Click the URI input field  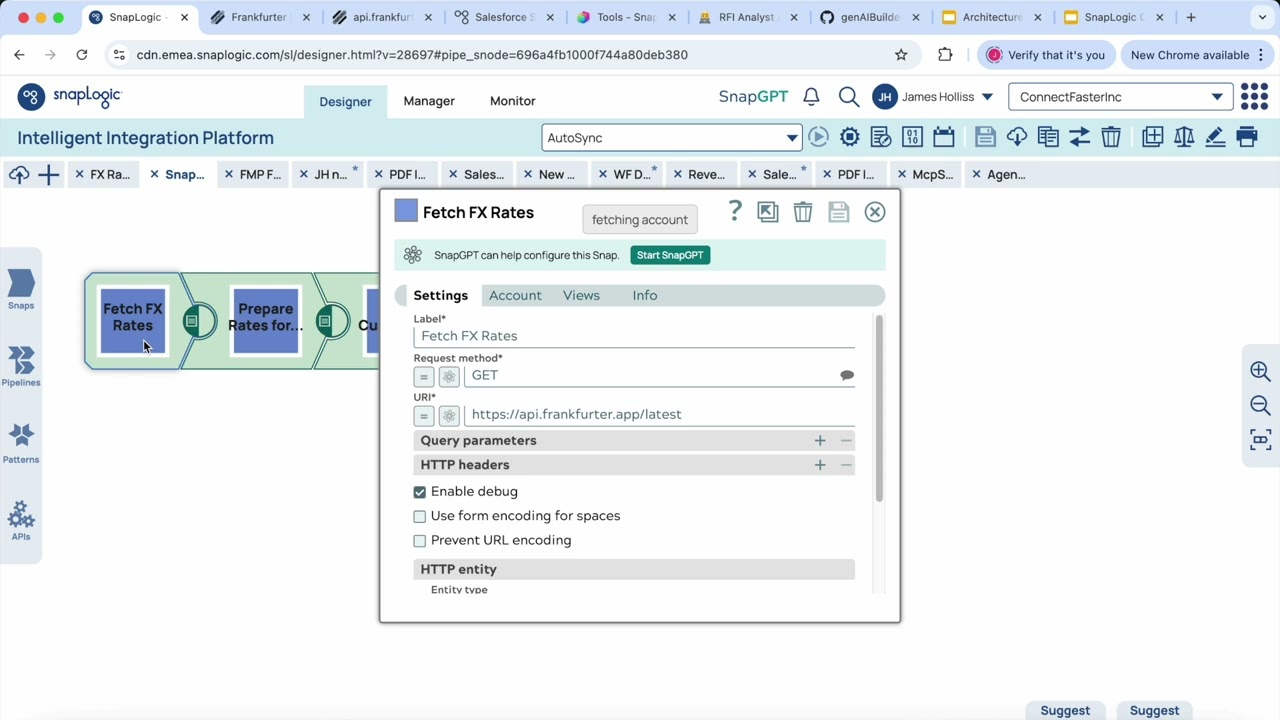(660, 414)
